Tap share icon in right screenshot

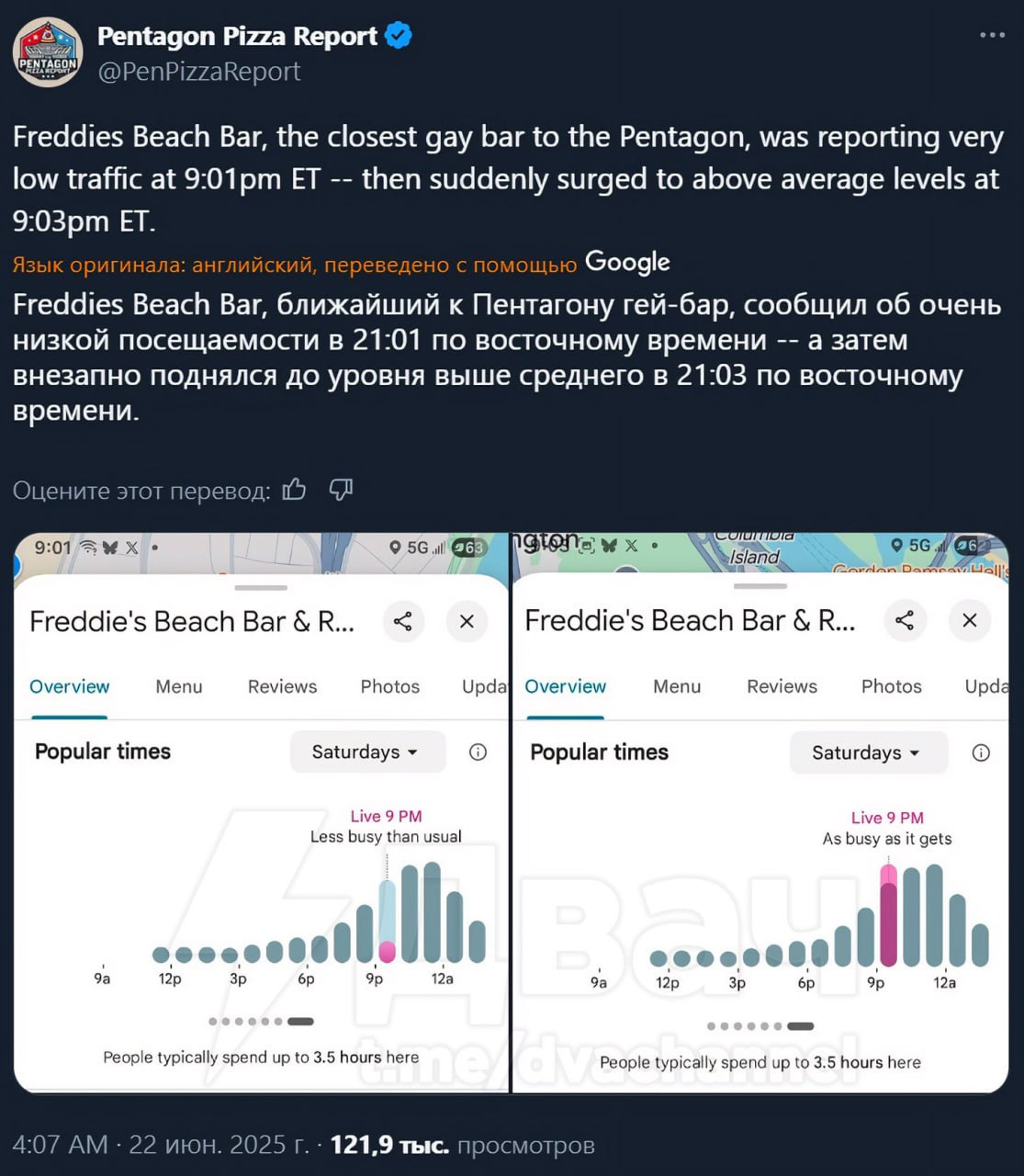[905, 620]
